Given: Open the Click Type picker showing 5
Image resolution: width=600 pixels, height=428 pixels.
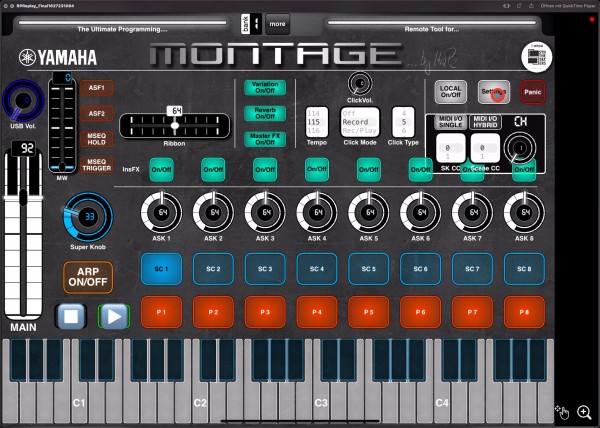Looking at the screenshot, I should pos(403,122).
